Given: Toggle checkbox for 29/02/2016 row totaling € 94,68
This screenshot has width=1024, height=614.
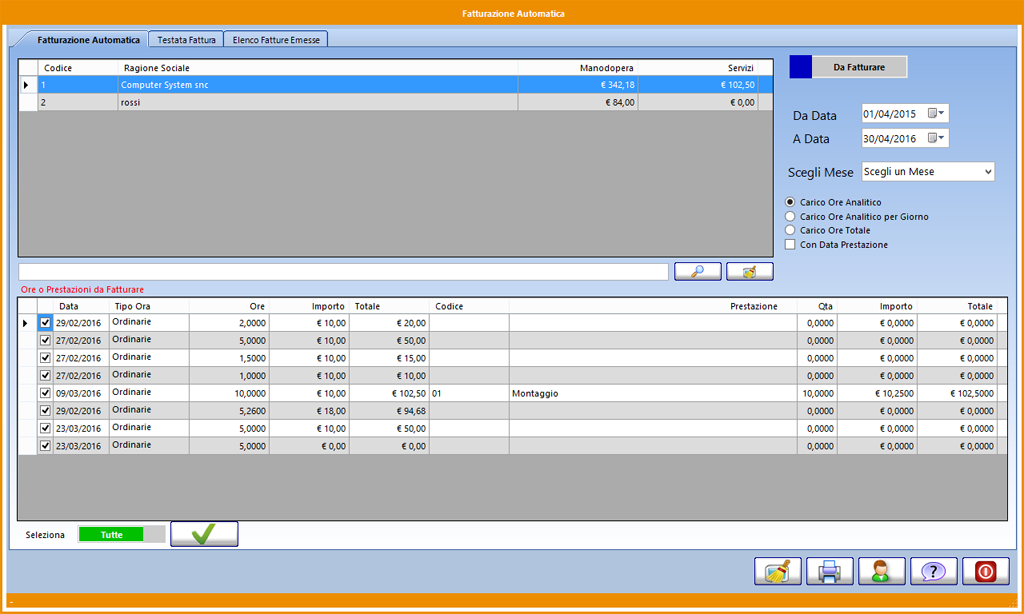Looking at the screenshot, I should 45,411.
